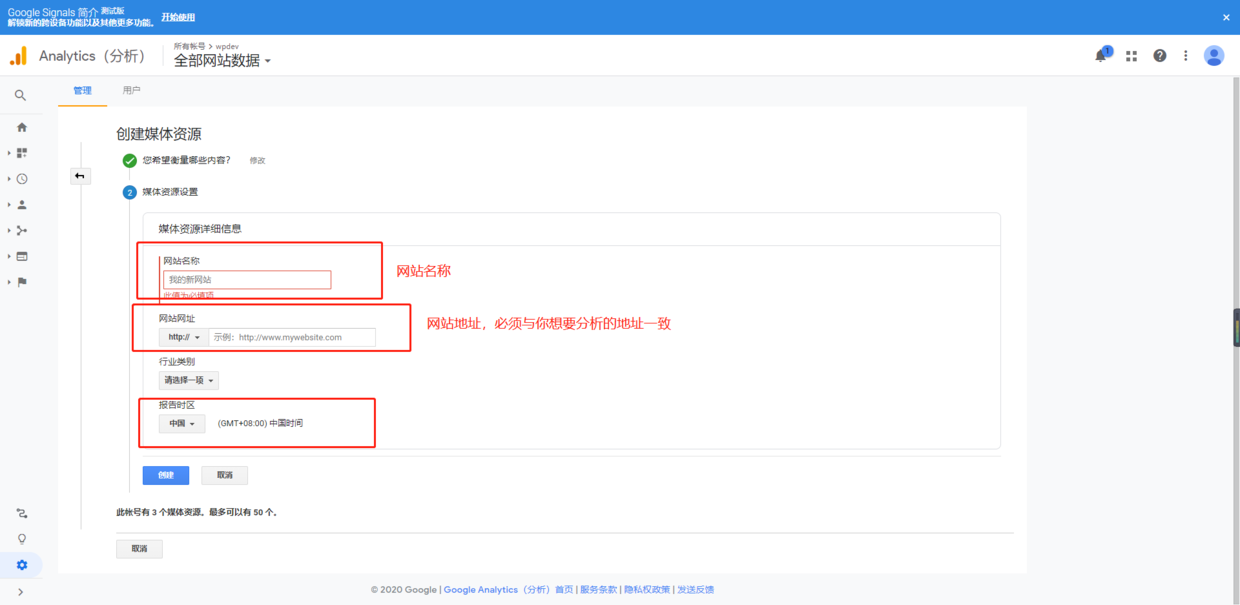The image size is (1240, 605).
Task: Open Google apps grid icon
Action: click(x=1131, y=56)
